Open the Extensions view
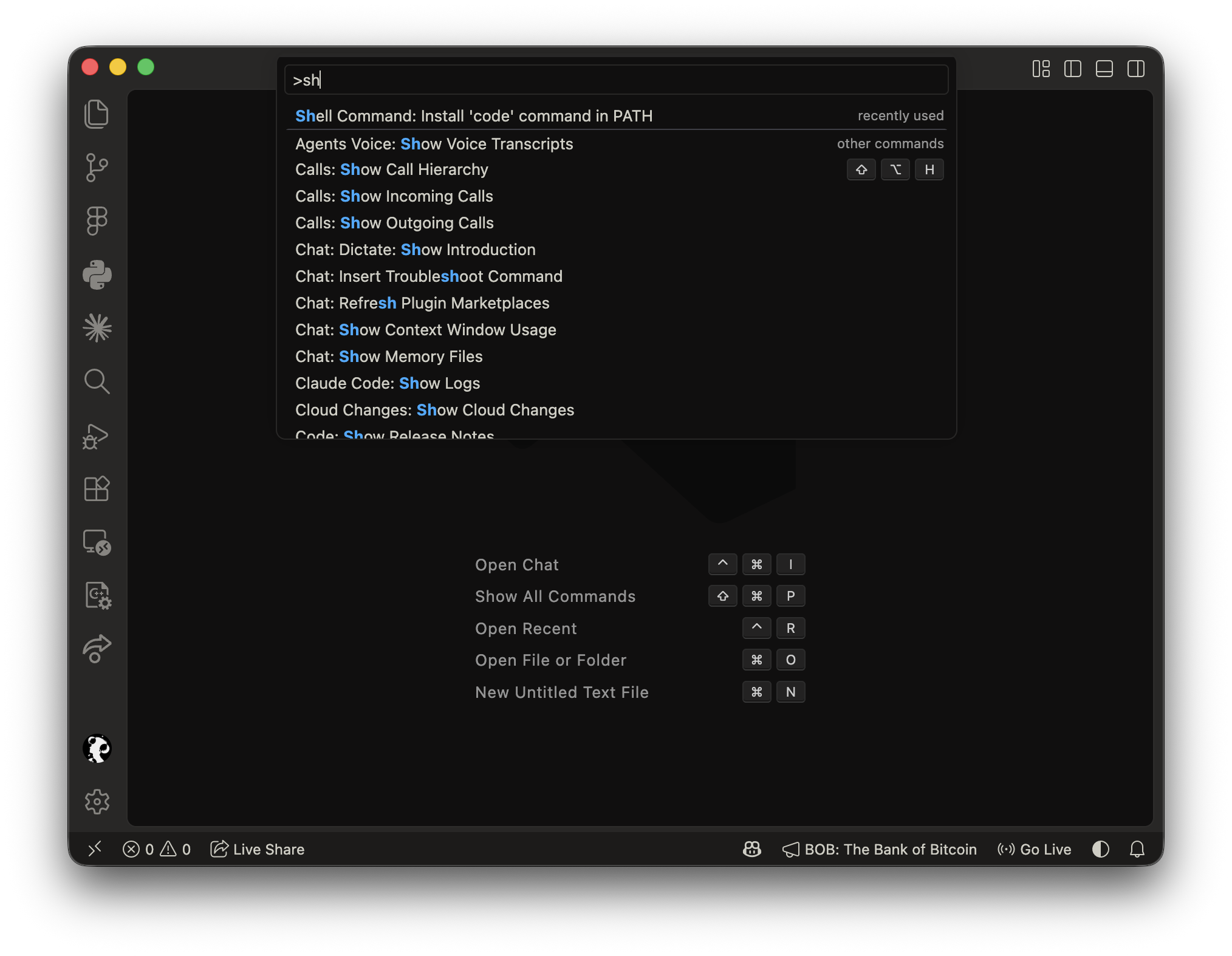 pyautogui.click(x=97, y=488)
